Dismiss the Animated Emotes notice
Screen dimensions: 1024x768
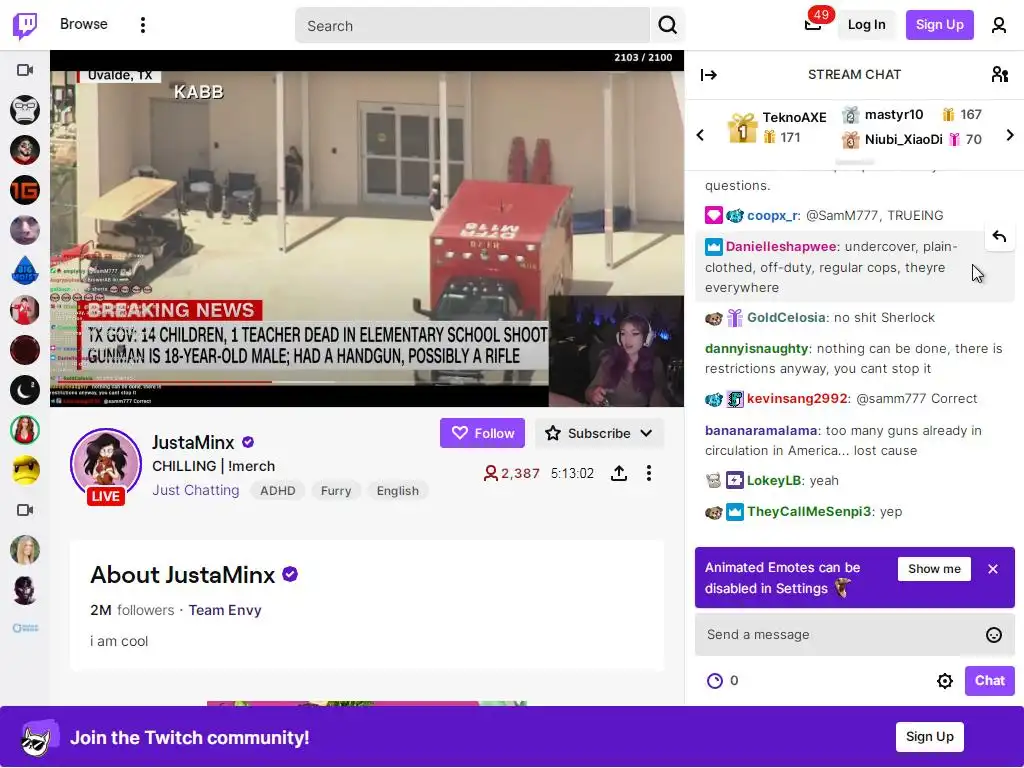point(993,569)
